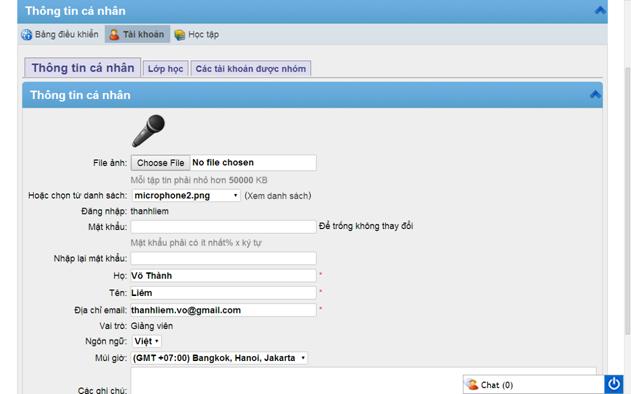Switch to the Lớp học tab
Image resolution: width=631 pixels, height=394 pixels.
tap(165, 68)
